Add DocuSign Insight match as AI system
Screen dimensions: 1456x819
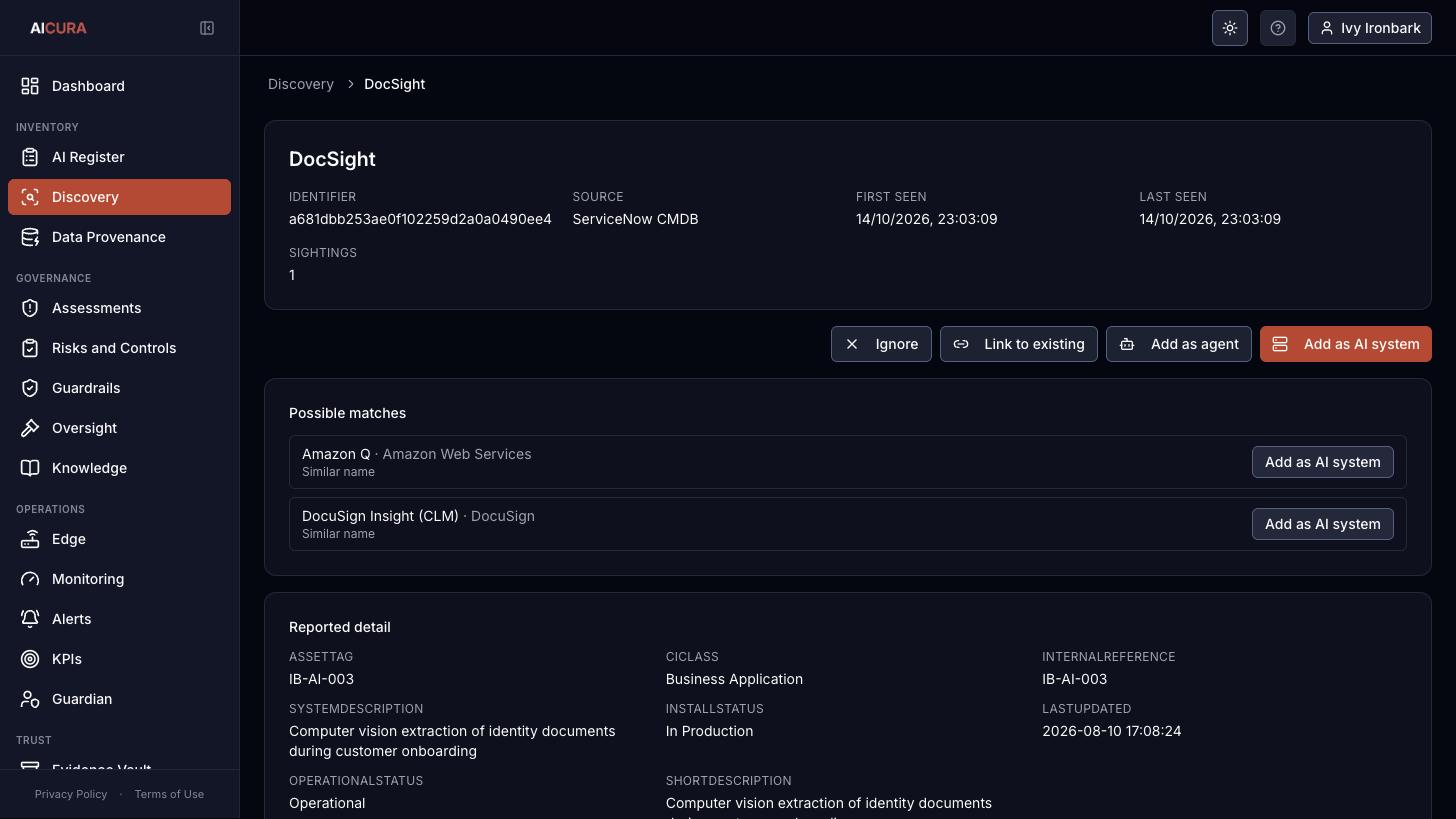point(1322,524)
